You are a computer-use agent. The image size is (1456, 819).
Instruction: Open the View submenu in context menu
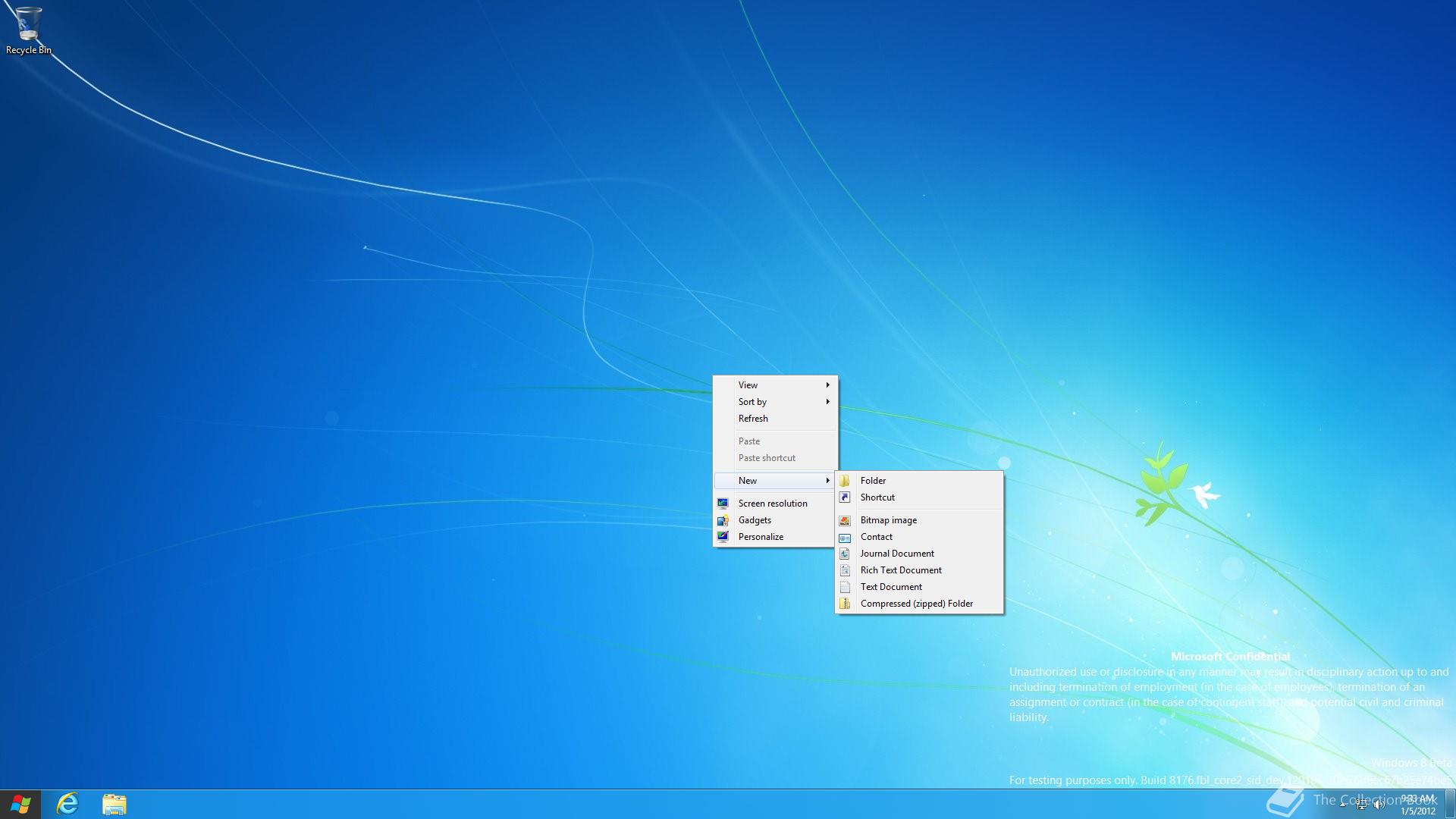[x=775, y=385]
